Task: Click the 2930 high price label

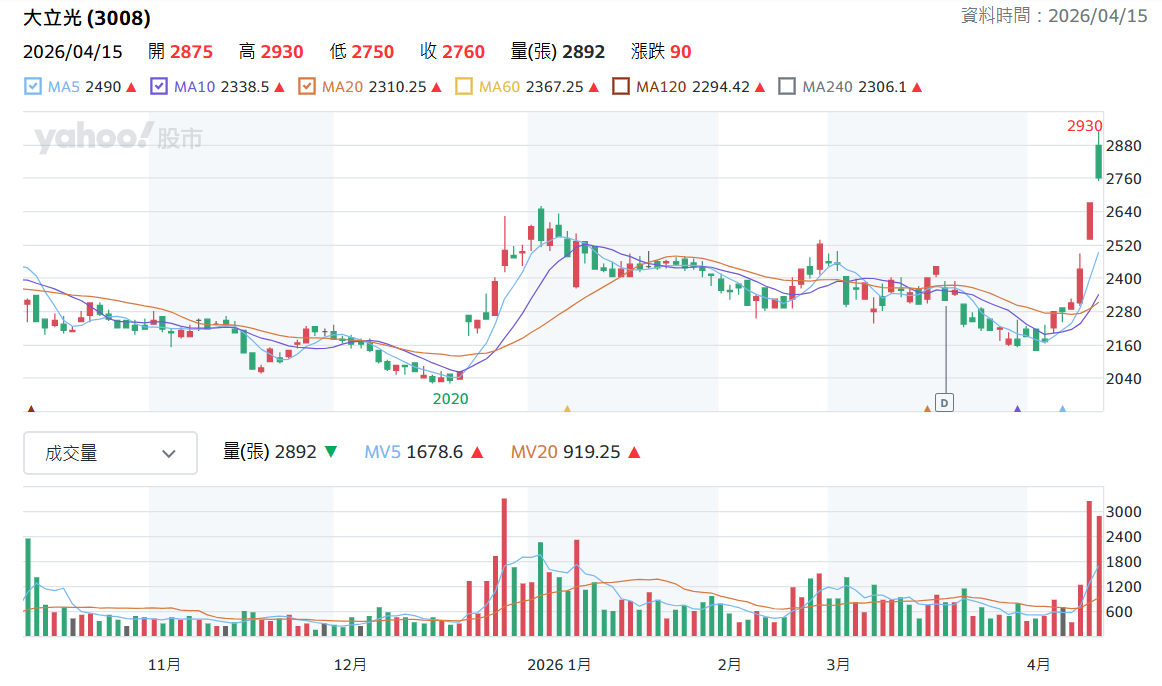Action: coord(1084,126)
